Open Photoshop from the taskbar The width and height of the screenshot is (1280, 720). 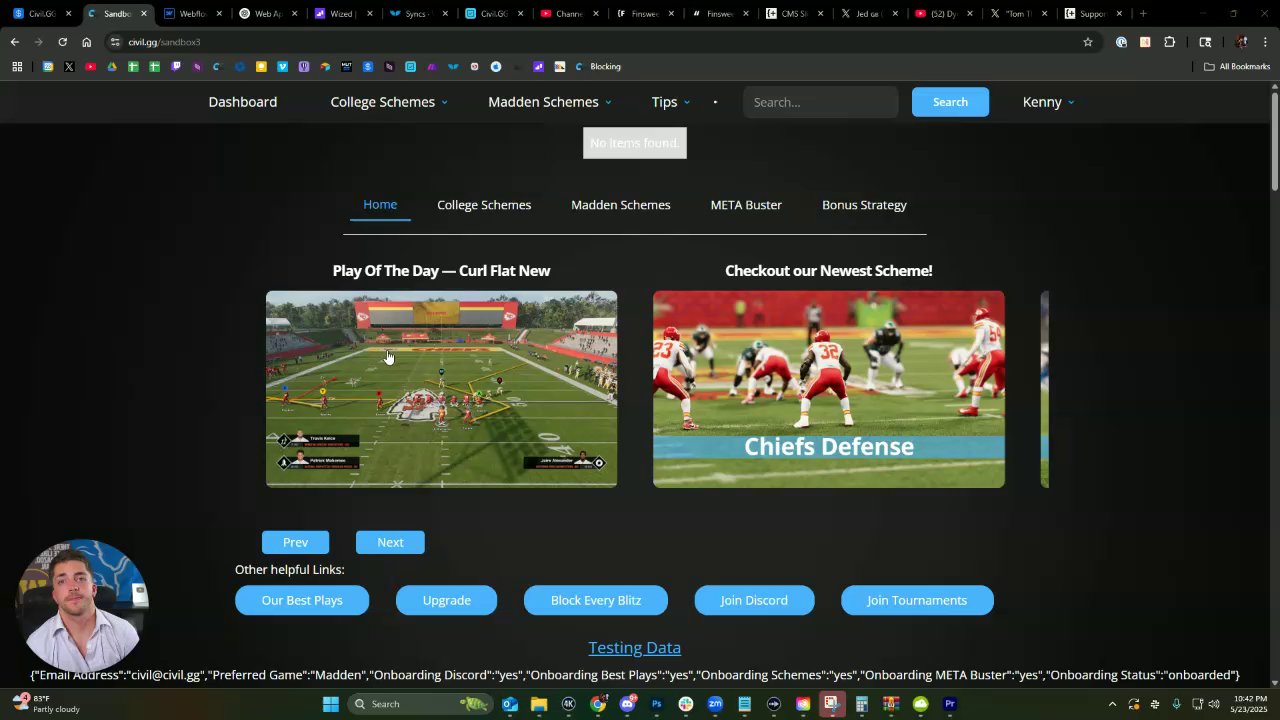point(656,704)
